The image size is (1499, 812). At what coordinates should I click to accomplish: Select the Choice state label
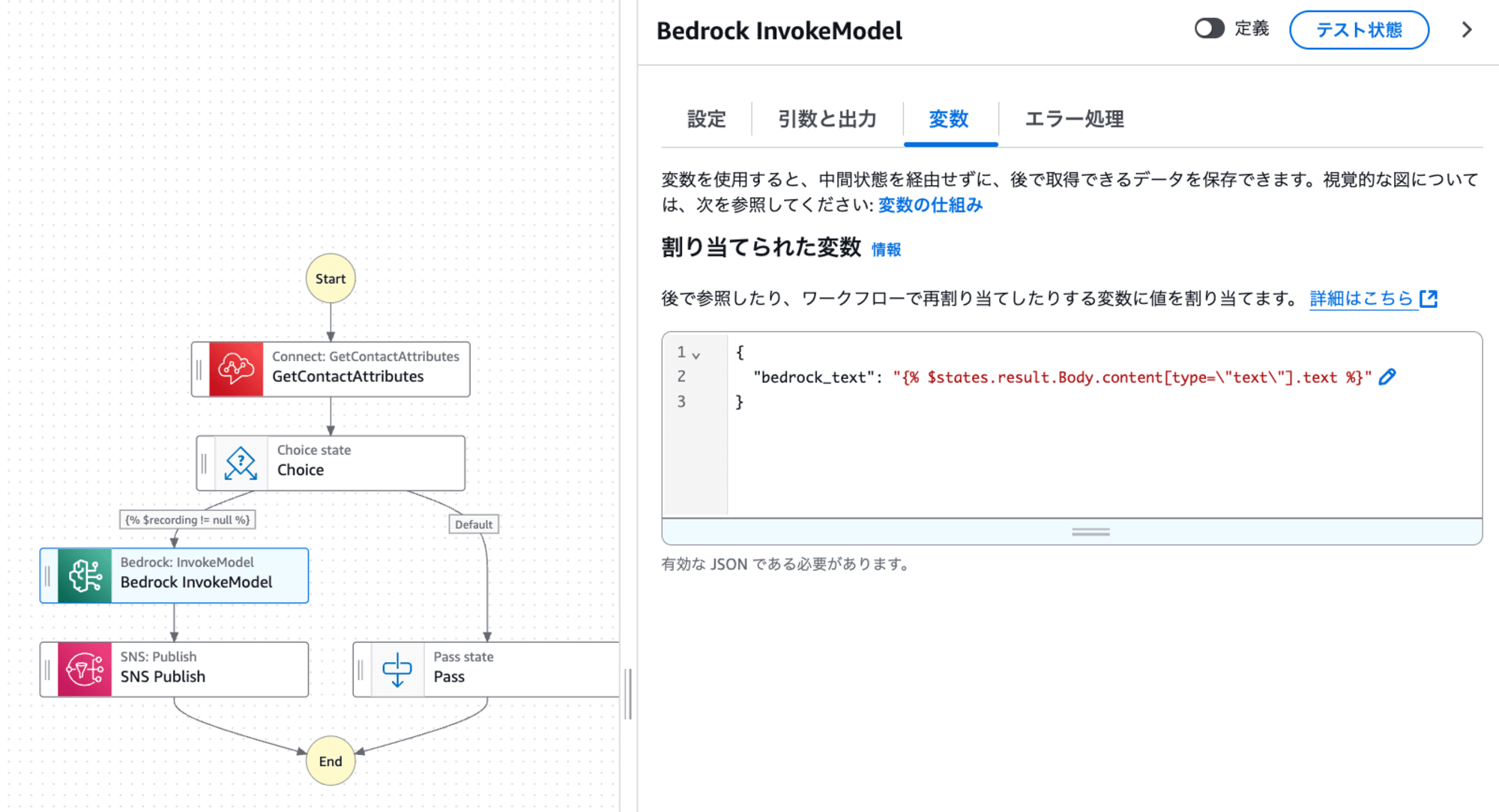301,470
